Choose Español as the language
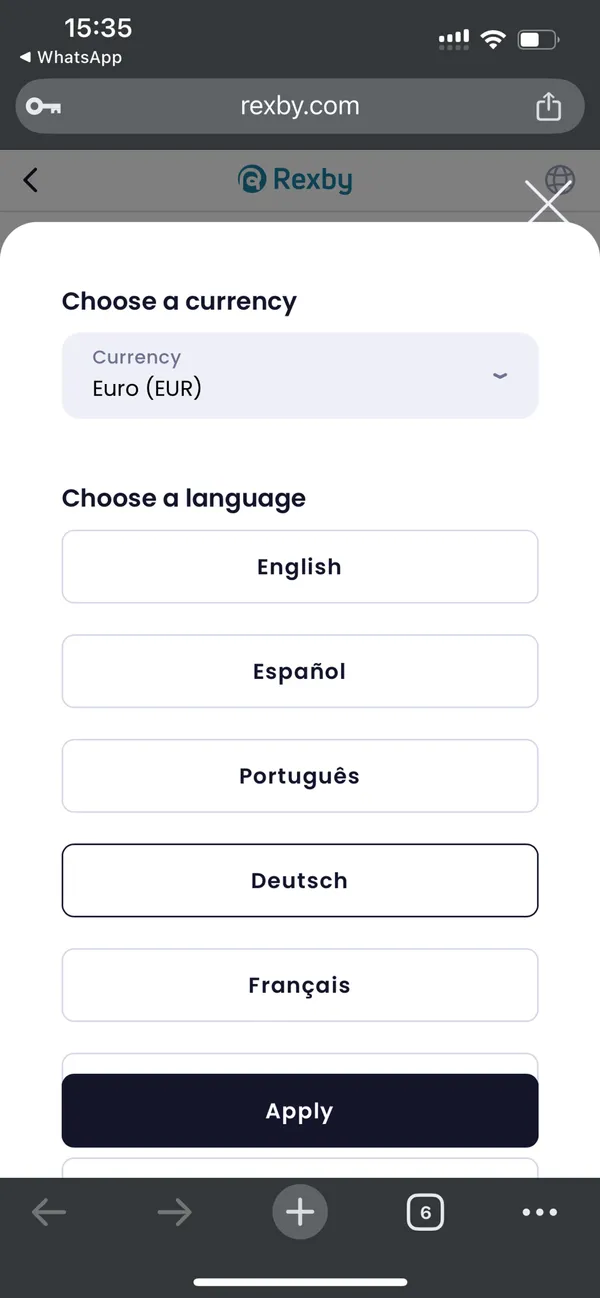 coord(300,671)
